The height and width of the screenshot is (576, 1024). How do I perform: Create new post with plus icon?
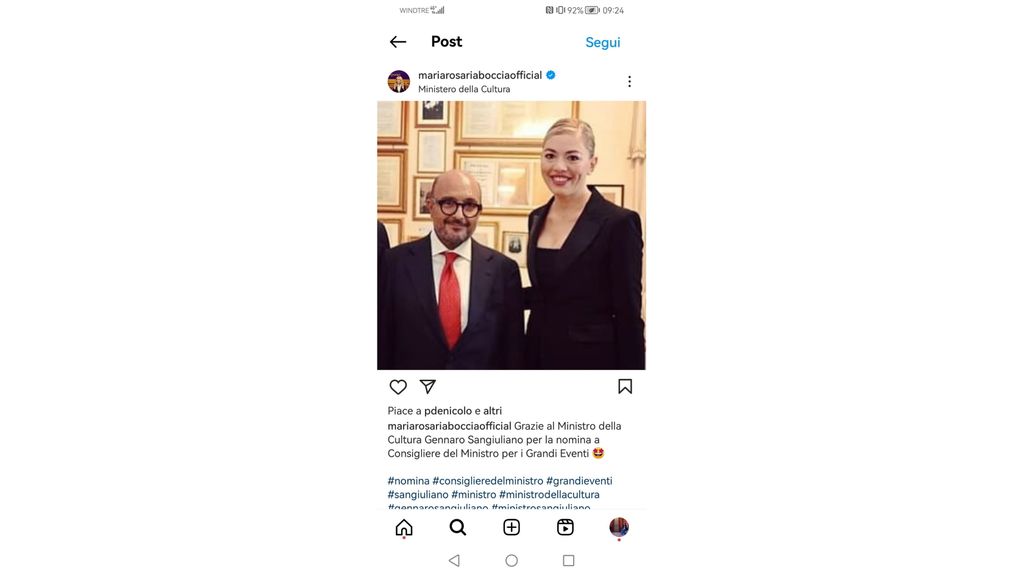[511, 527]
